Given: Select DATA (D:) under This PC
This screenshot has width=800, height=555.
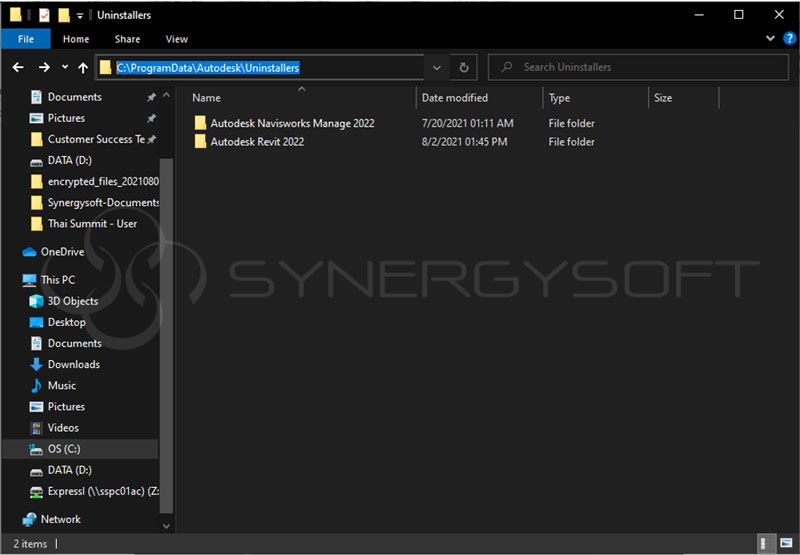Looking at the screenshot, I should click(x=69, y=470).
